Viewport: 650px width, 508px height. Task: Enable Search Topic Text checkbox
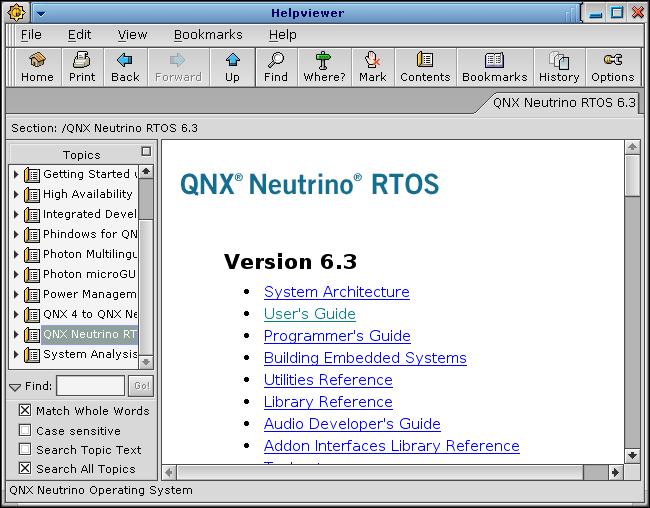(25, 449)
